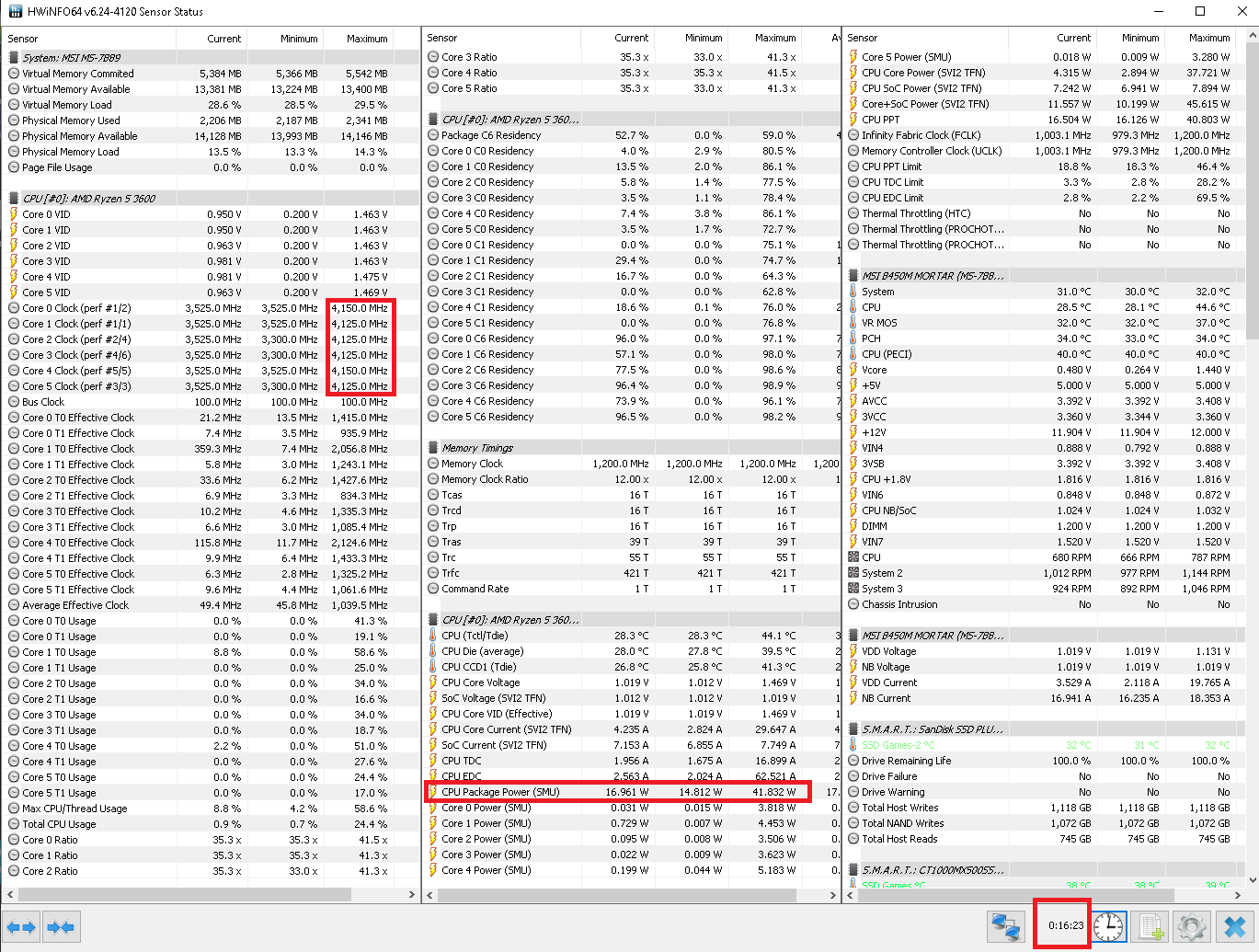Reset min/max values using the clock icon
Screen dimensions: 1259x952
click(1109, 927)
